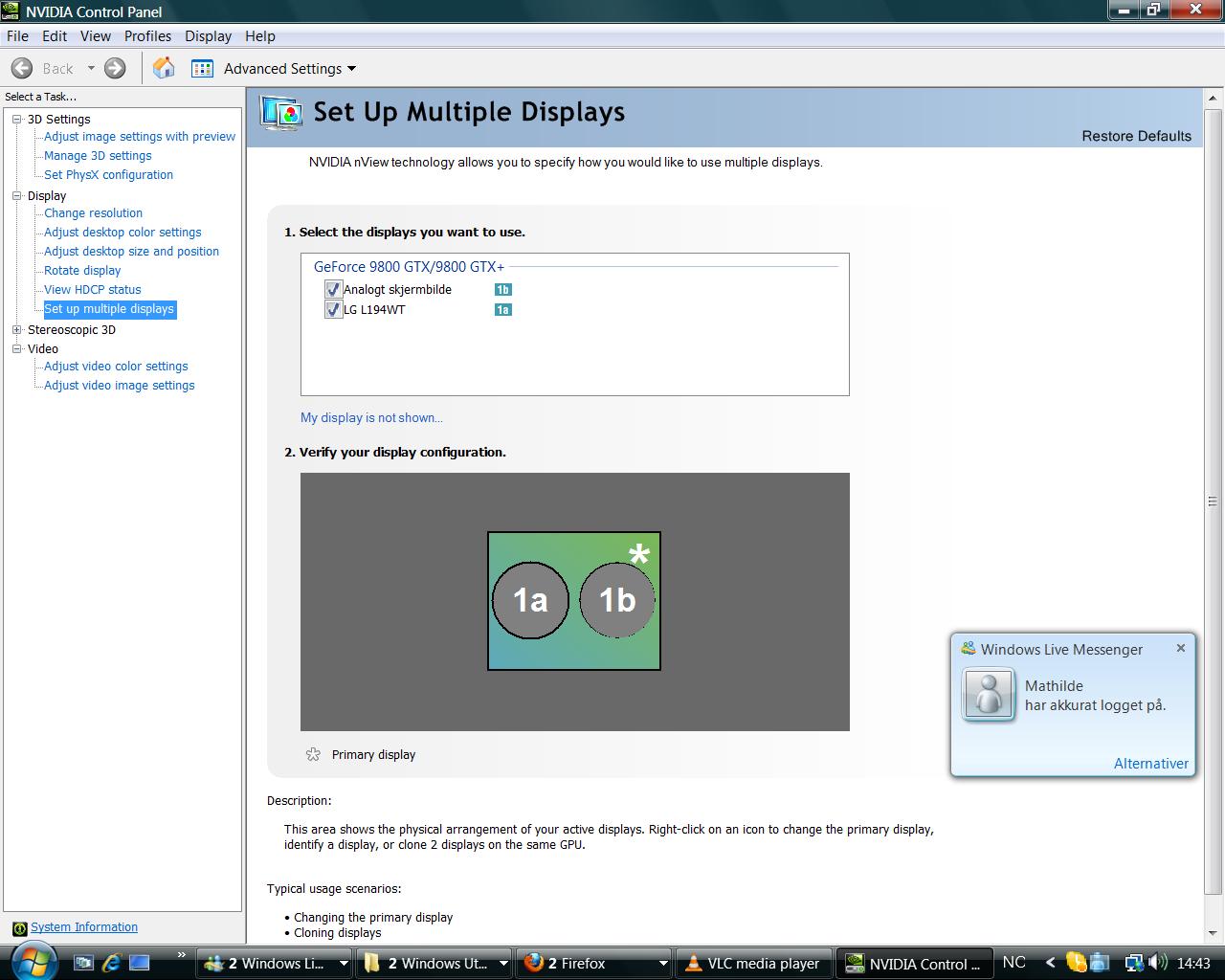Click the Forward arrow icon
1225x980 pixels.
[x=115, y=68]
